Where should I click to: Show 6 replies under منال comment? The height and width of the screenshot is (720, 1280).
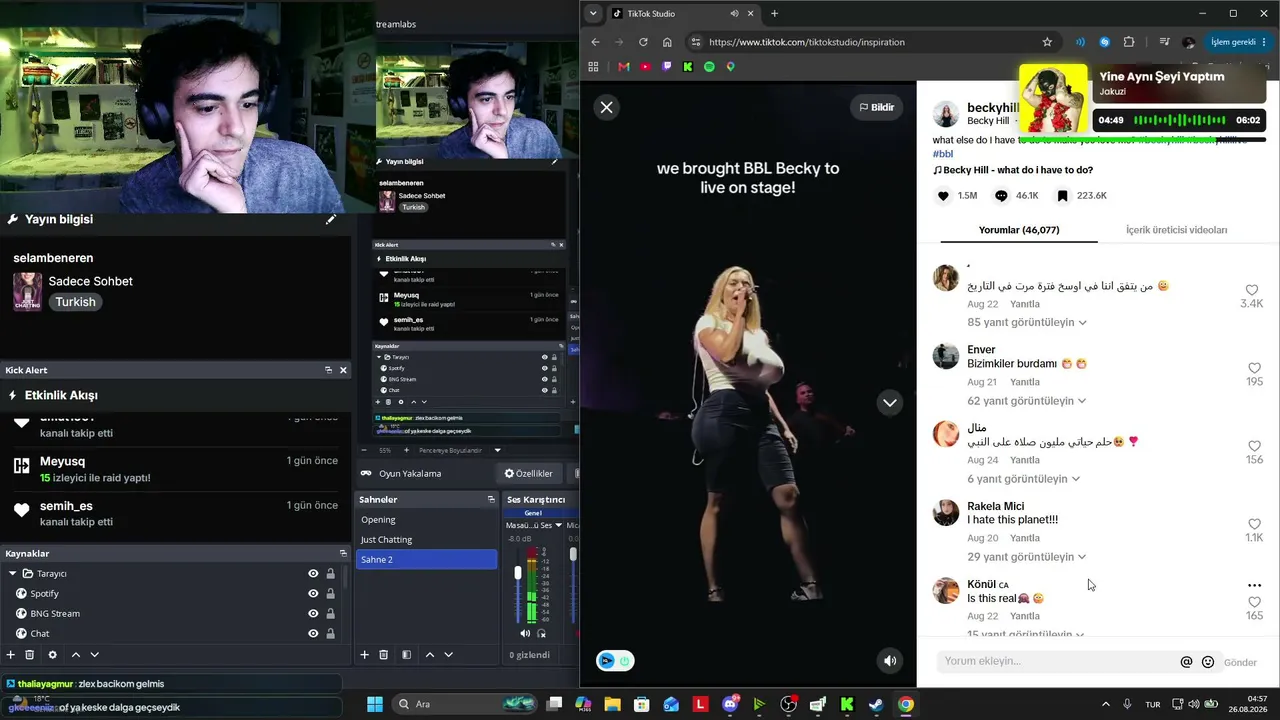(x=1023, y=479)
